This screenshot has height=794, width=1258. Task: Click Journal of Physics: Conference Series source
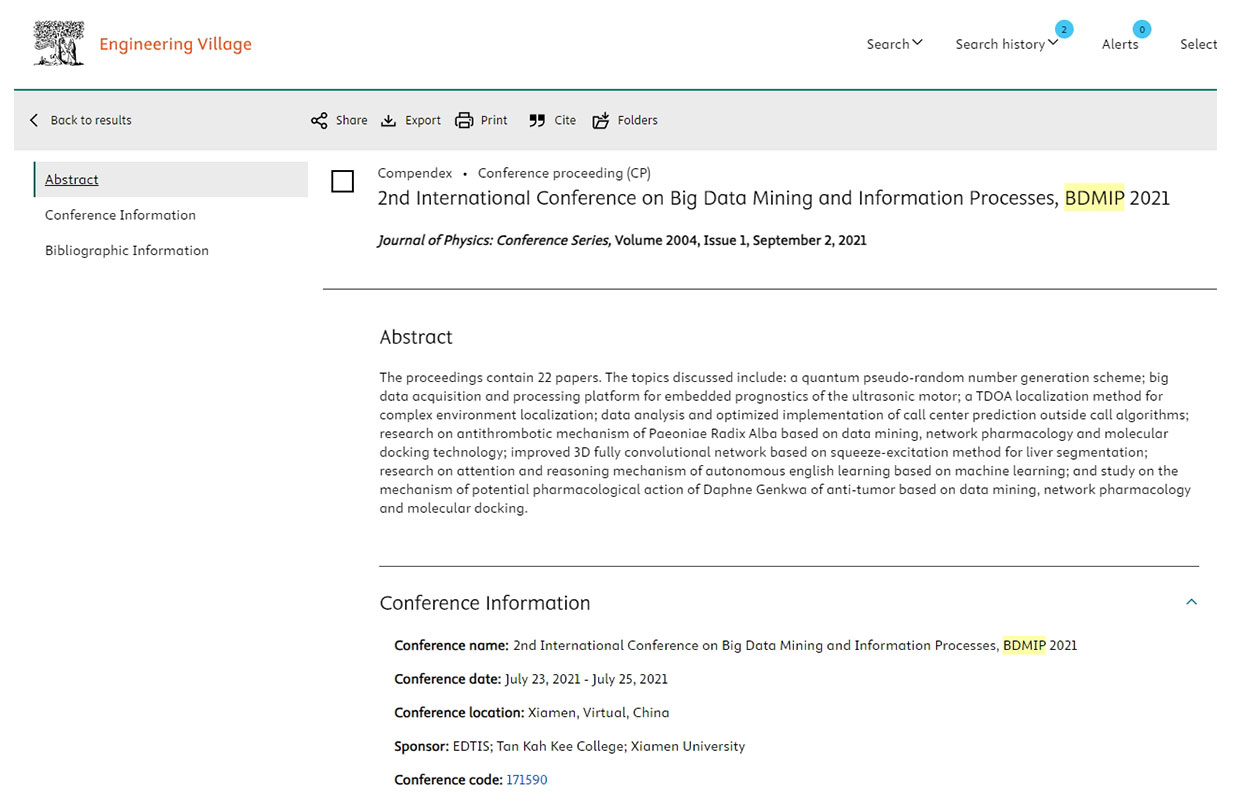pyautogui.click(x=494, y=240)
